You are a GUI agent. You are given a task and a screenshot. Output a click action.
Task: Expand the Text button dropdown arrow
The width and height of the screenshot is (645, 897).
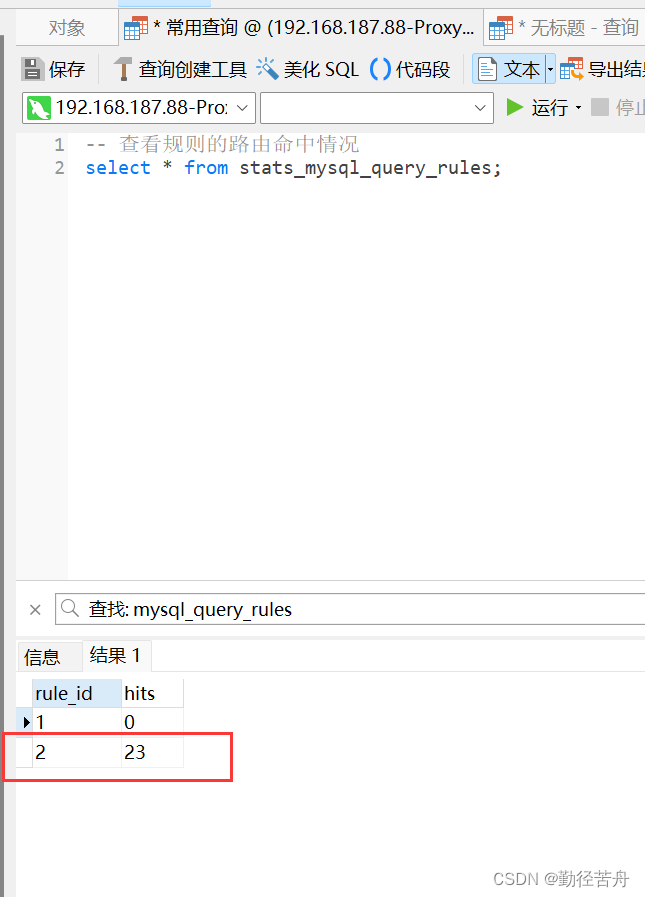tap(550, 69)
